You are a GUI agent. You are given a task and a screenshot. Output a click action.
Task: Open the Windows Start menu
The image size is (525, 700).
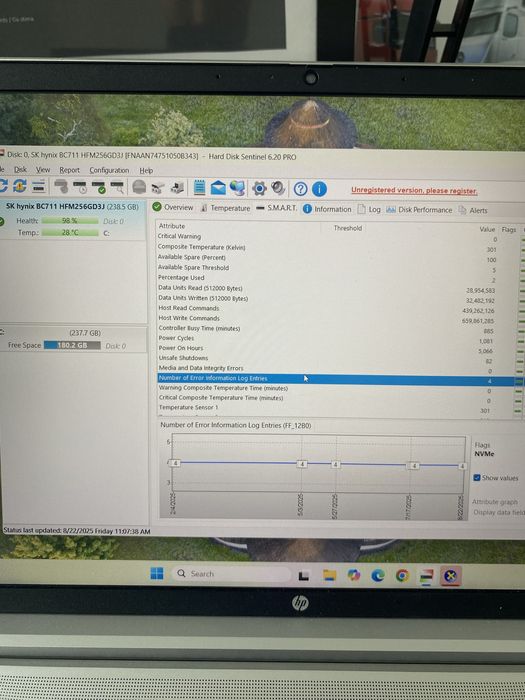pos(157,574)
